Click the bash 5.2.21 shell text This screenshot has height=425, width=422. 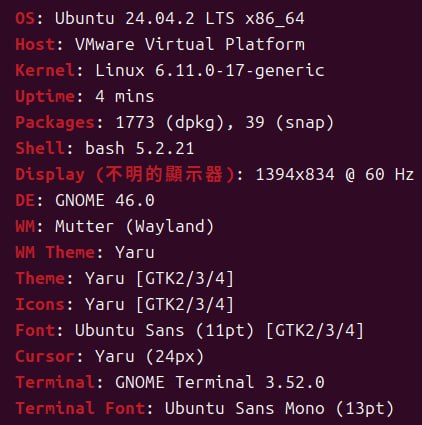pyautogui.click(x=140, y=148)
